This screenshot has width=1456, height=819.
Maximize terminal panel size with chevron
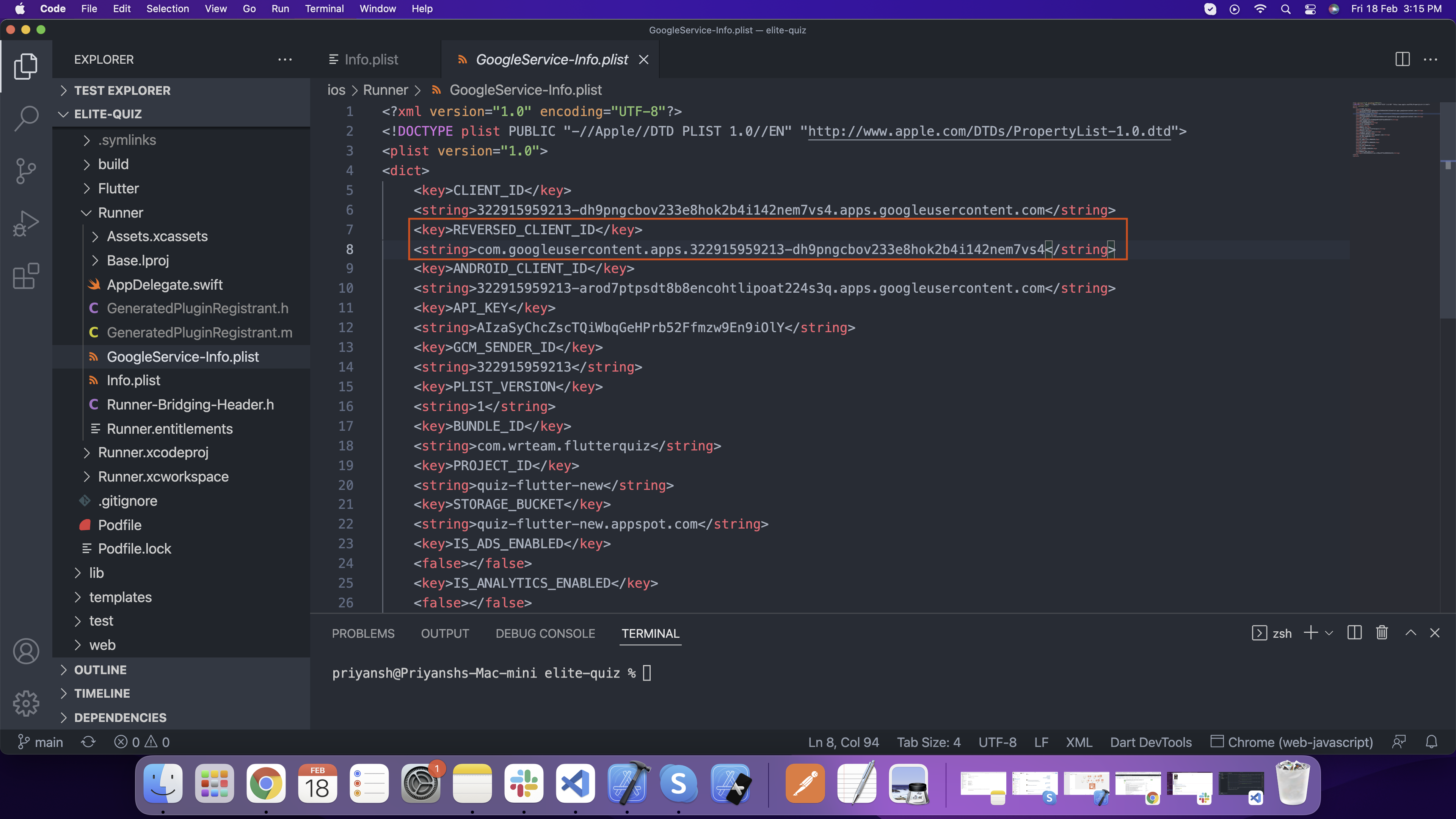coord(1410,633)
